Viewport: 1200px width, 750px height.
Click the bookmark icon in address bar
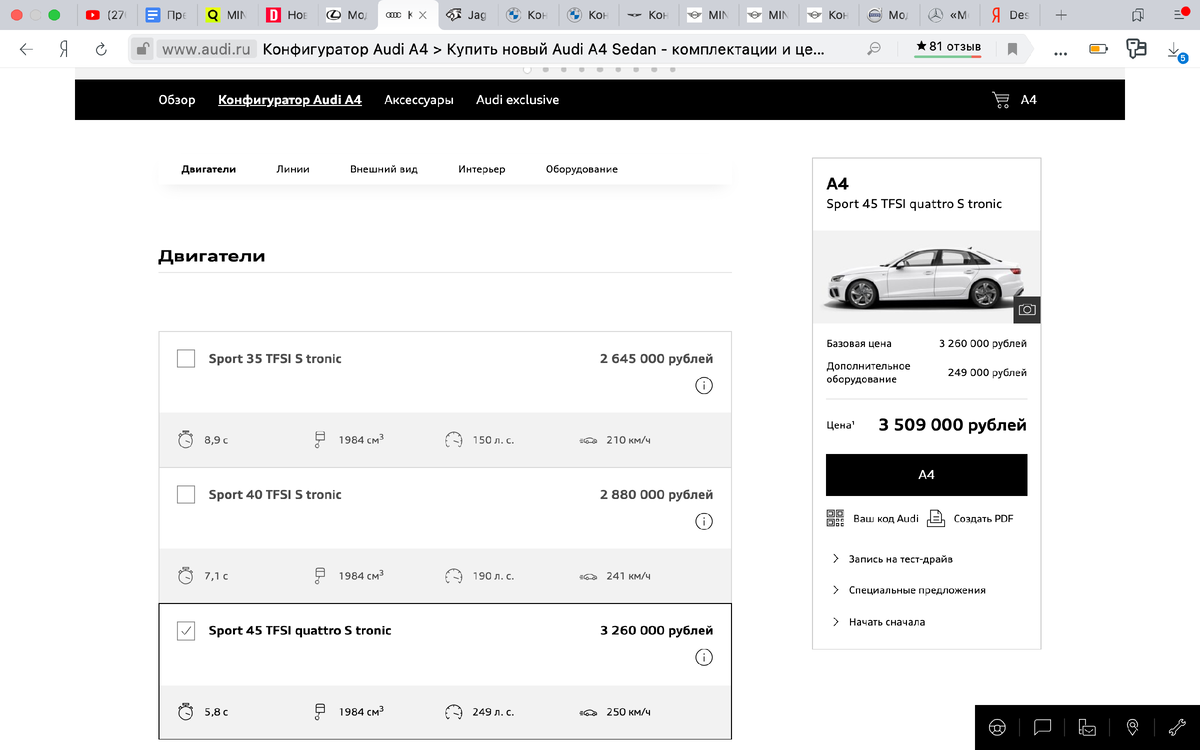(x=1012, y=49)
